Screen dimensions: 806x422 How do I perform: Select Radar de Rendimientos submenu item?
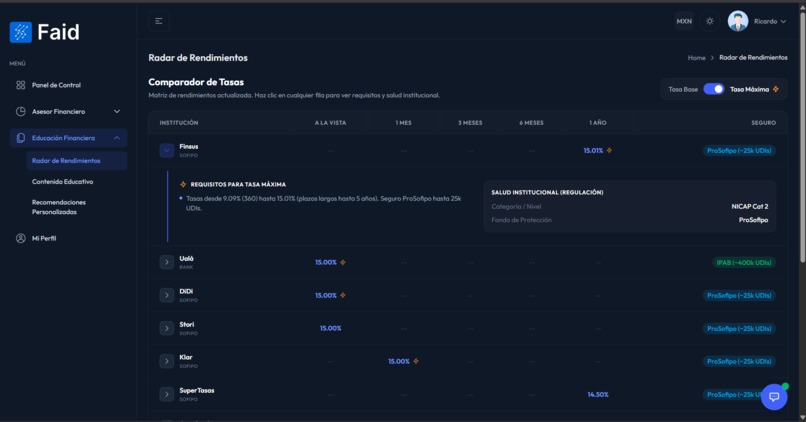pyautogui.click(x=77, y=161)
